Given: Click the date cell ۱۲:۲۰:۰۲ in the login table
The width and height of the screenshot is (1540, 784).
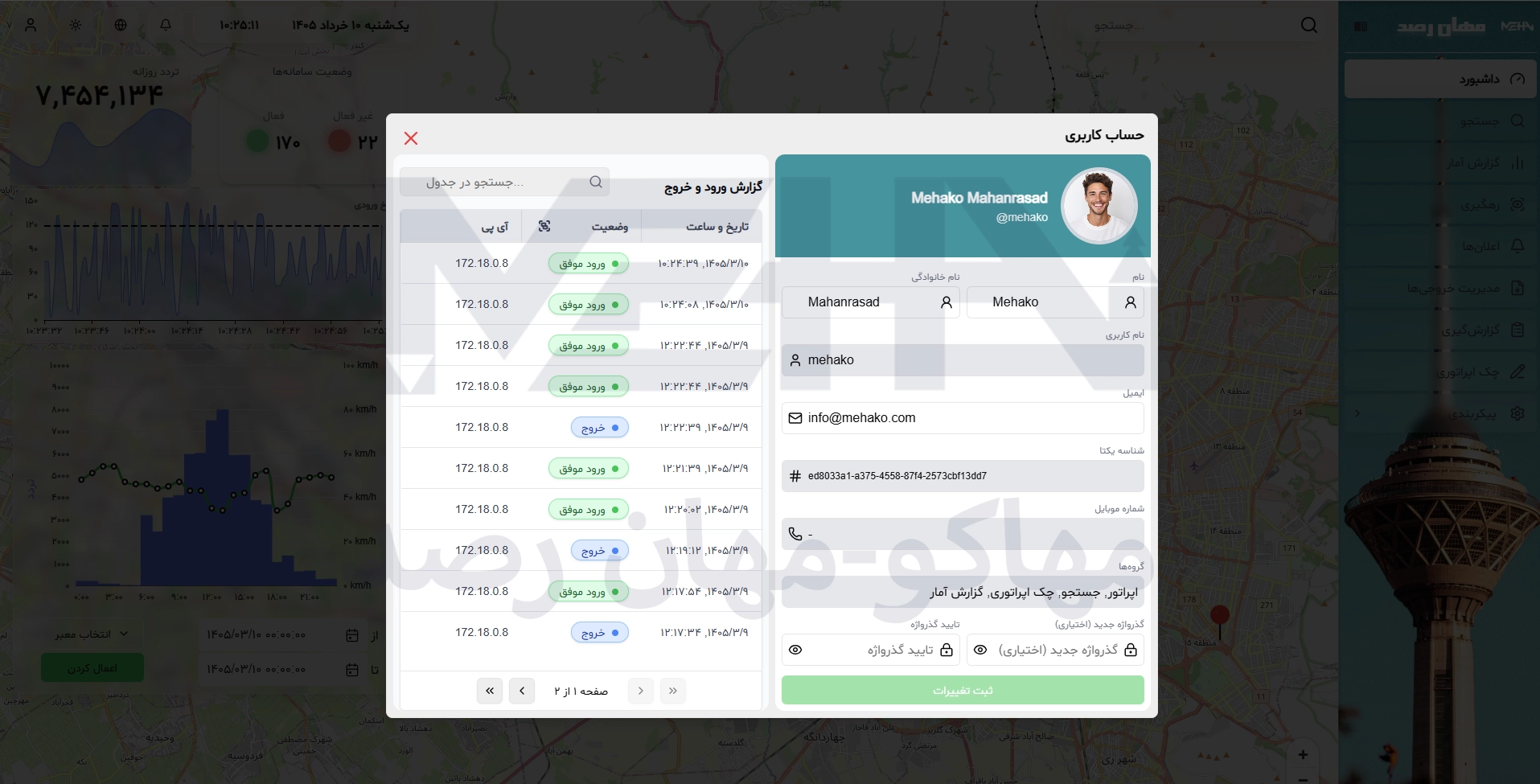Looking at the screenshot, I should (706, 509).
